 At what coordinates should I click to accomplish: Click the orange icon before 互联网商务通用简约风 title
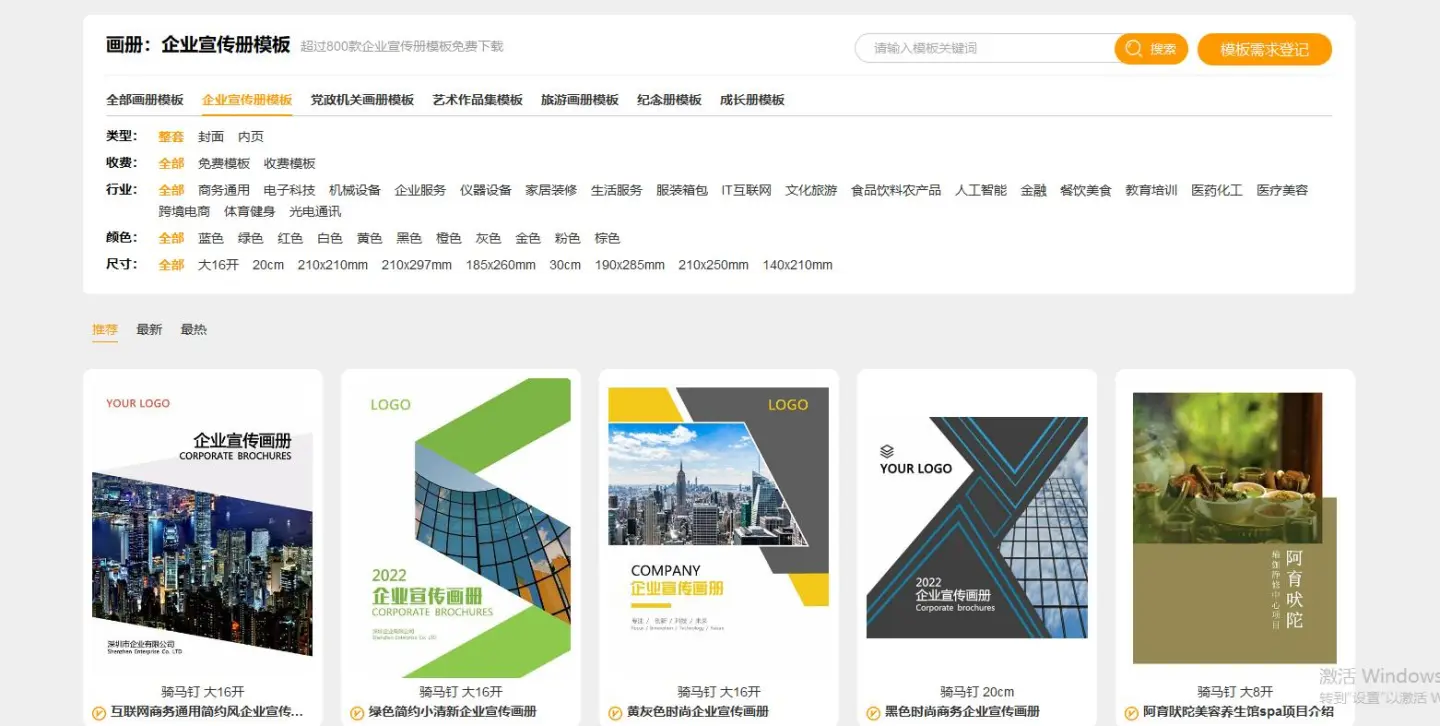click(99, 713)
